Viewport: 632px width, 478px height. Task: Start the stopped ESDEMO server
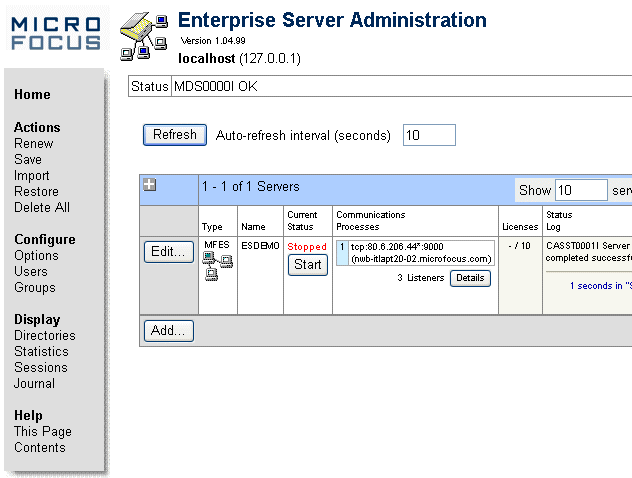click(x=308, y=265)
